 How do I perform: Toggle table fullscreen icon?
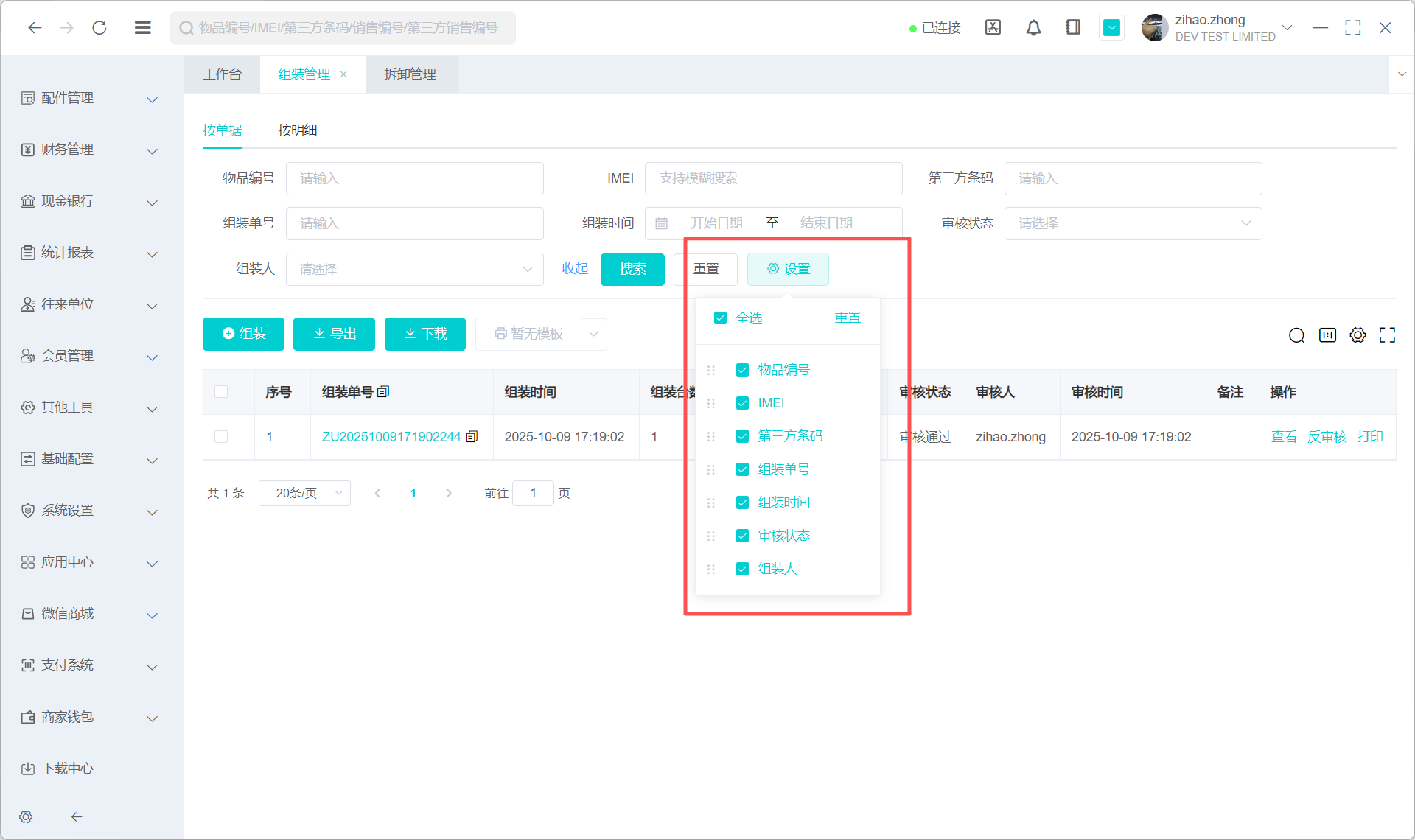click(x=1387, y=335)
